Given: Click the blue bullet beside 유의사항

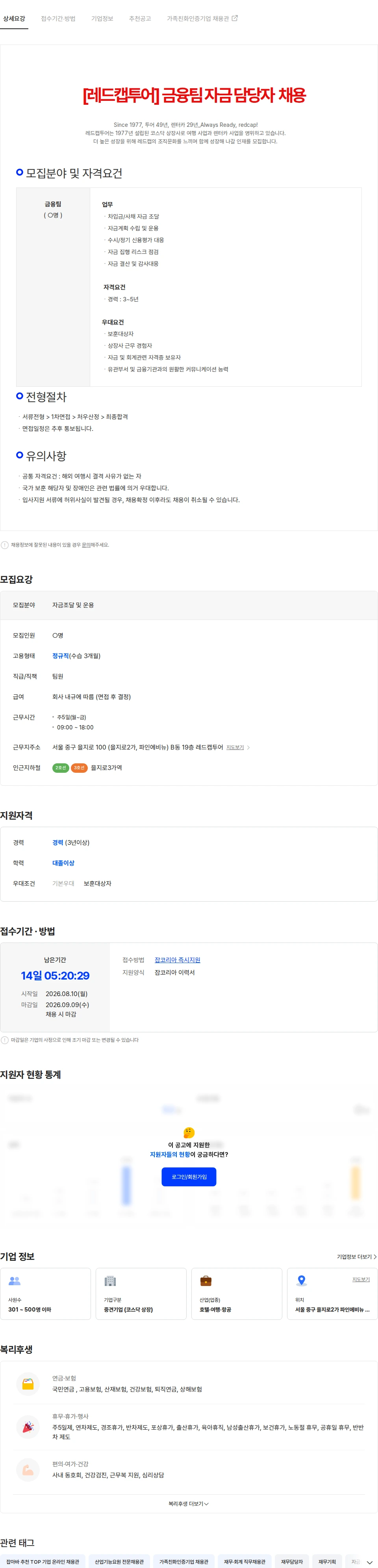Looking at the screenshot, I should [x=19, y=455].
